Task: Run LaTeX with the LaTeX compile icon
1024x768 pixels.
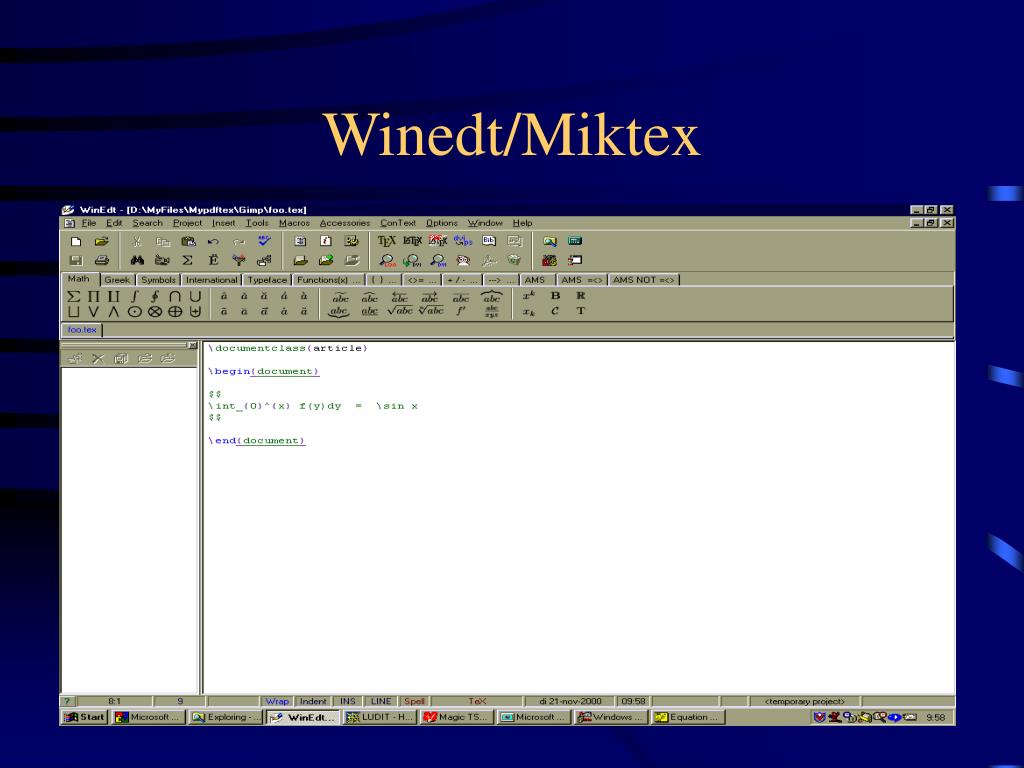Action: coord(412,241)
